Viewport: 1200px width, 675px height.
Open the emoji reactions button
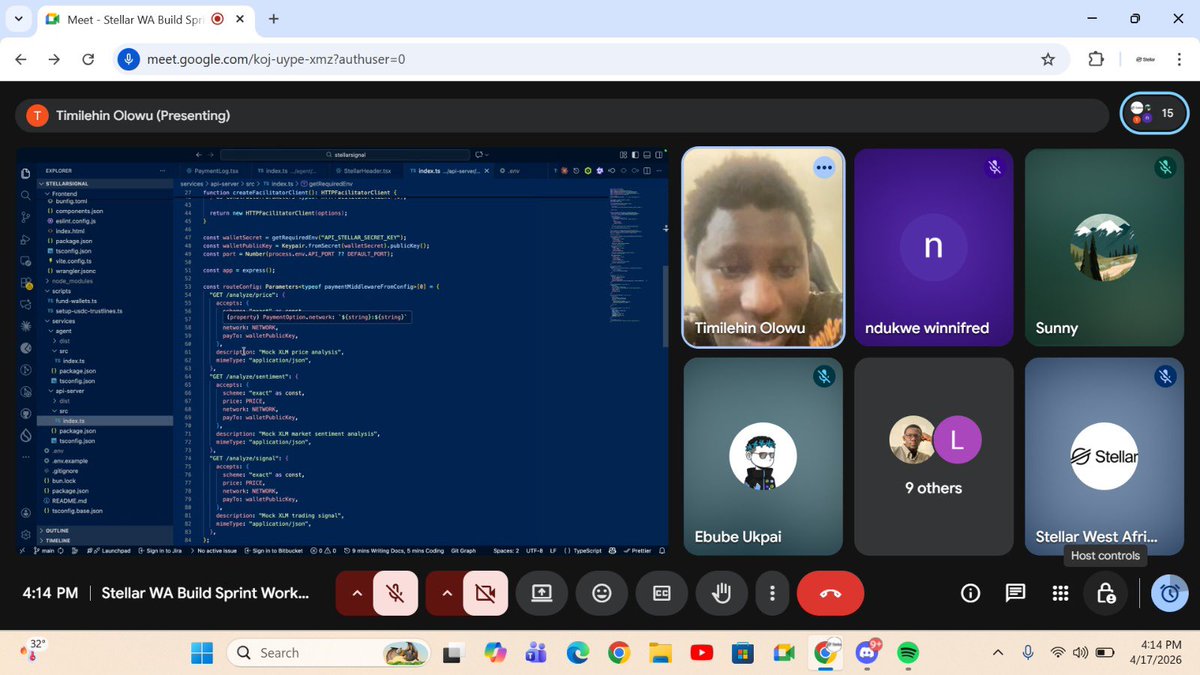602,593
